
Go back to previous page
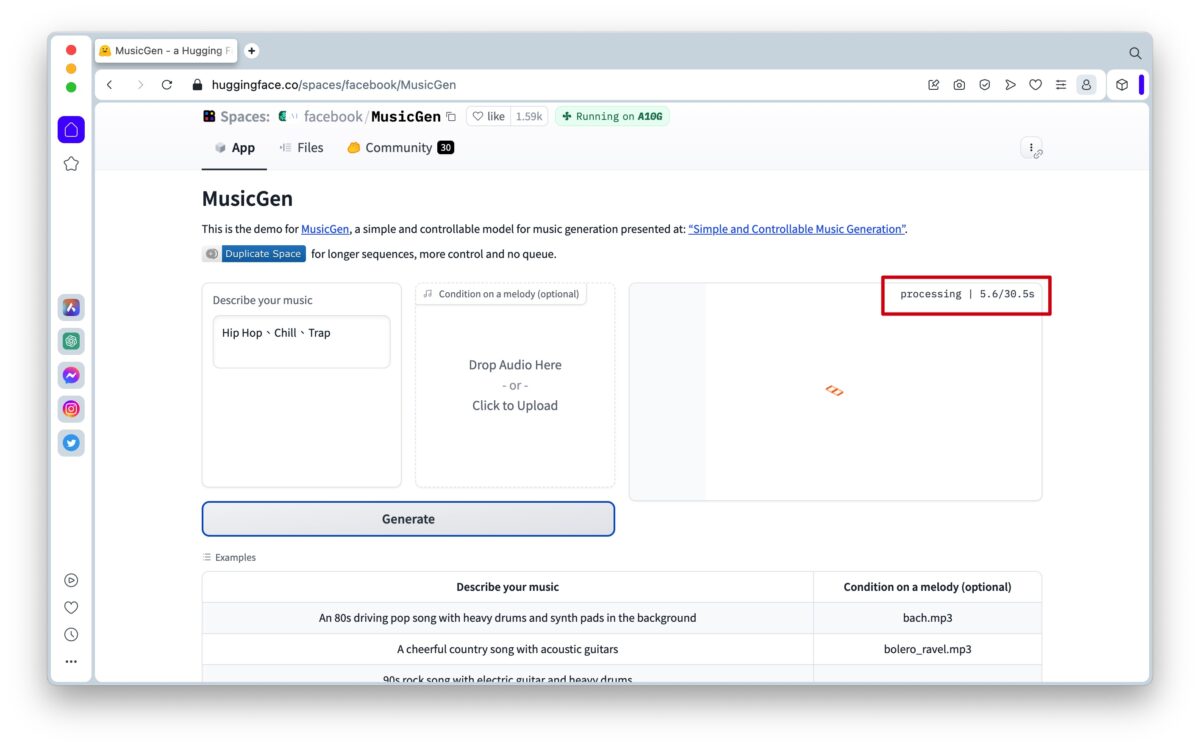point(110,85)
